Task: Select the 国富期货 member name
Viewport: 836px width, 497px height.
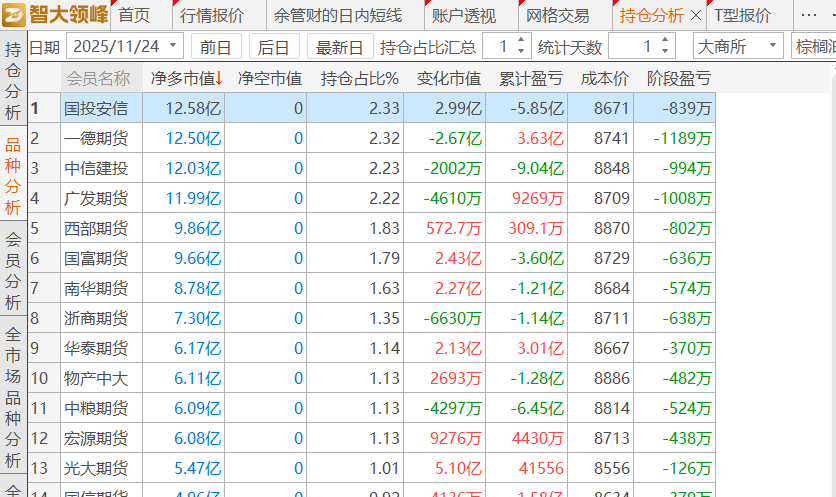Action: (x=96, y=258)
